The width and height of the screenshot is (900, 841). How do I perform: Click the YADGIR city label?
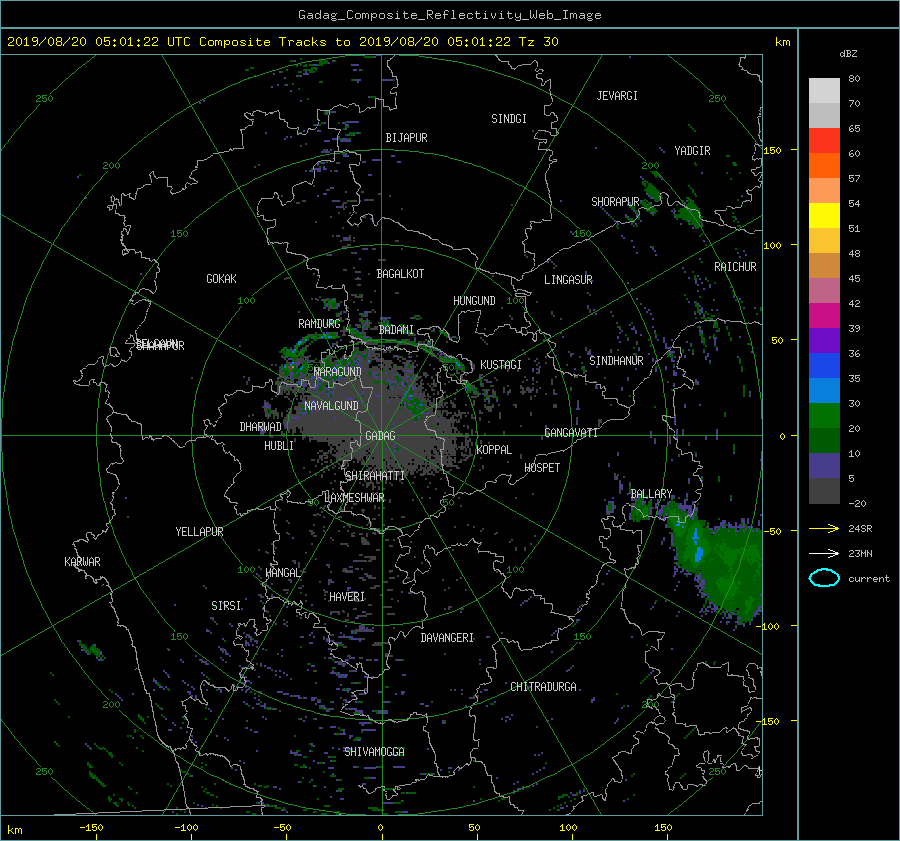click(692, 150)
